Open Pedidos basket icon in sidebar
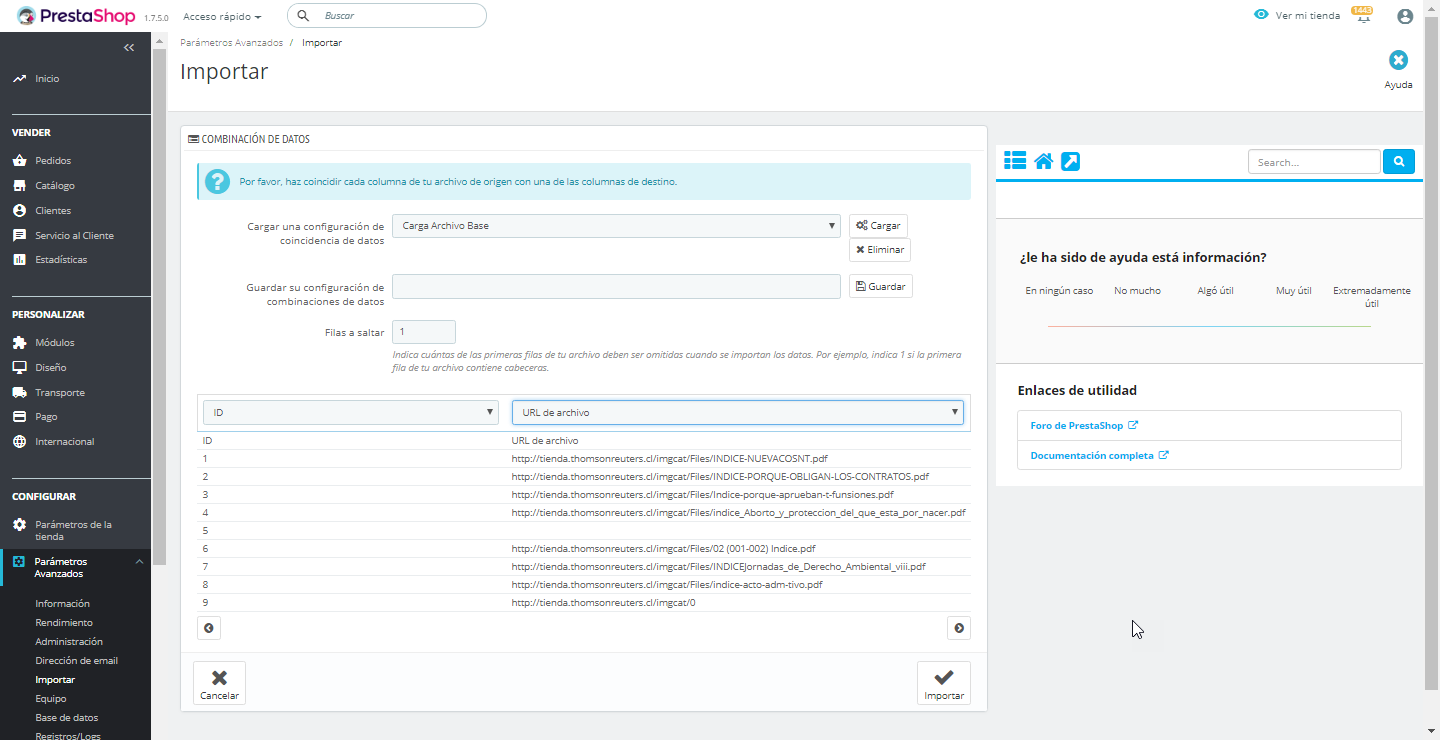Image resolution: width=1440 pixels, height=740 pixels. click(19, 161)
